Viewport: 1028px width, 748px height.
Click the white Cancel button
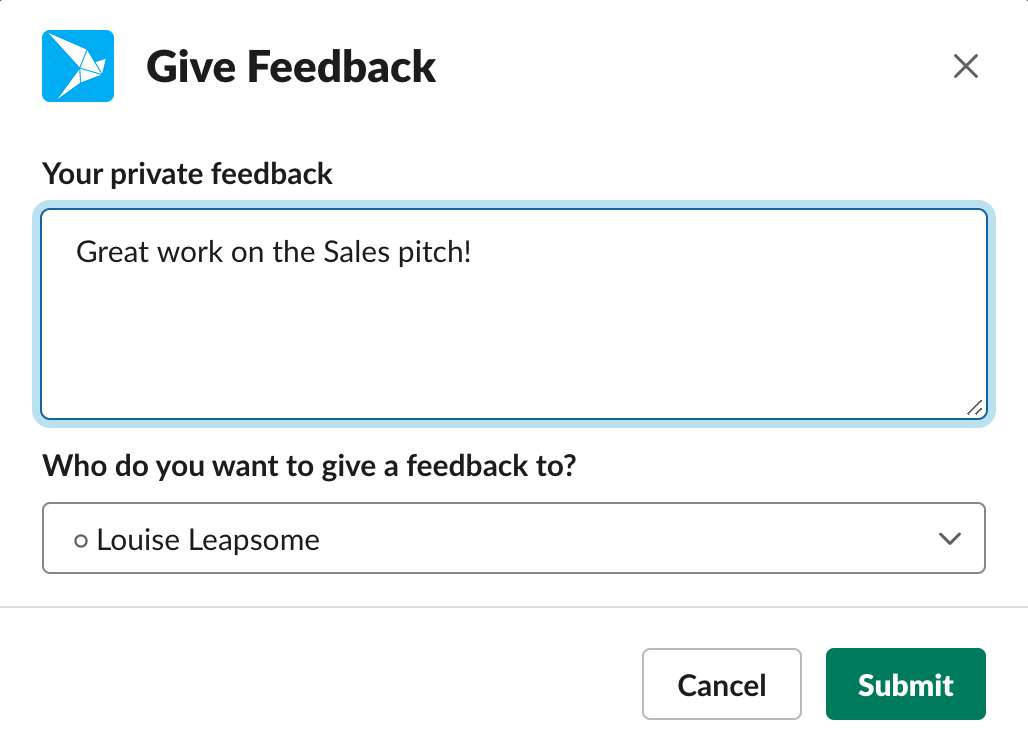click(722, 684)
